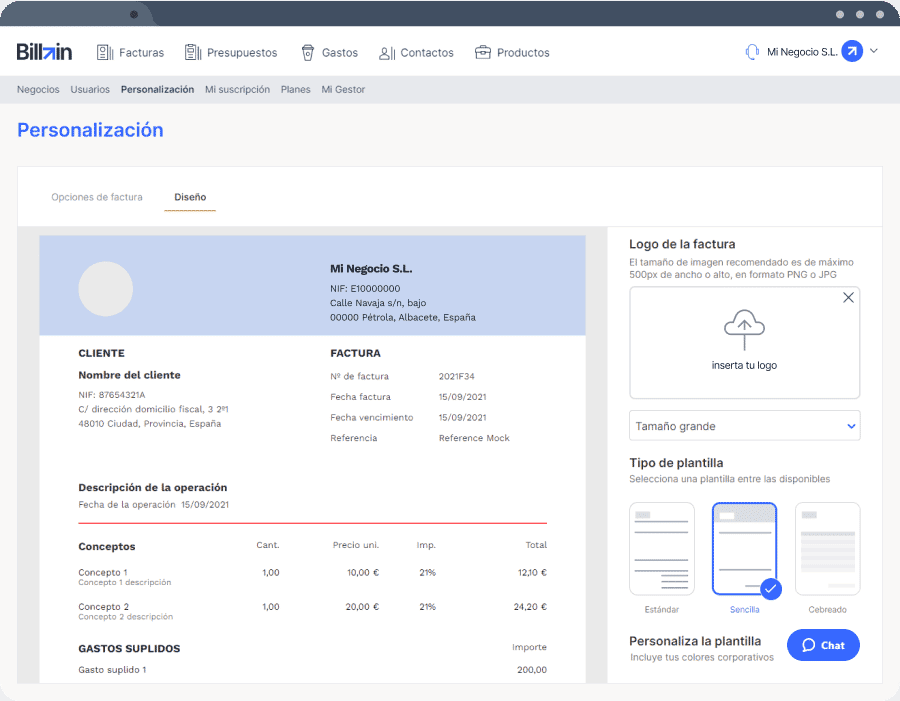Expand the account dropdown chevron

click(x=874, y=51)
